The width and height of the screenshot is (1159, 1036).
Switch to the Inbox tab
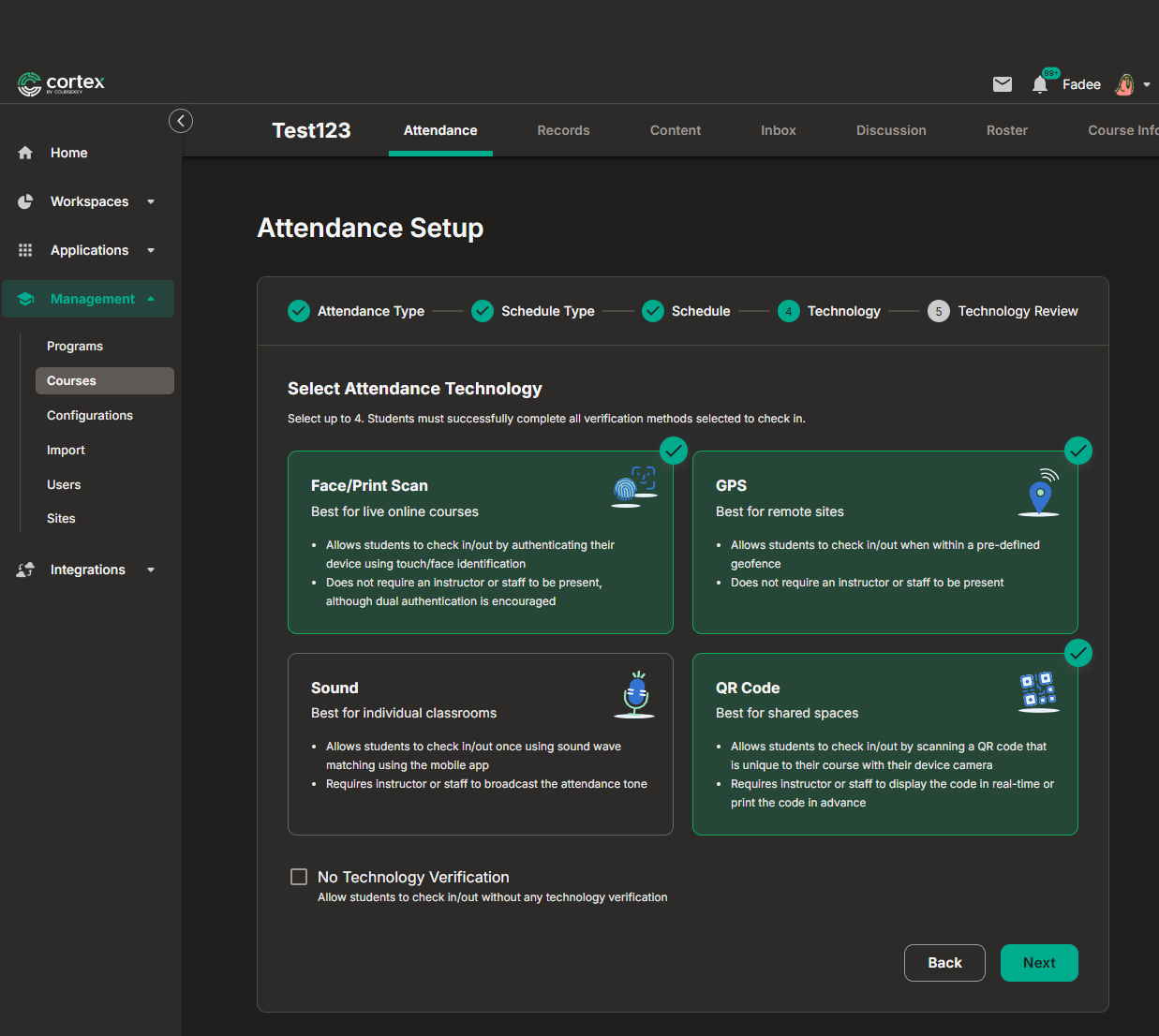(779, 130)
